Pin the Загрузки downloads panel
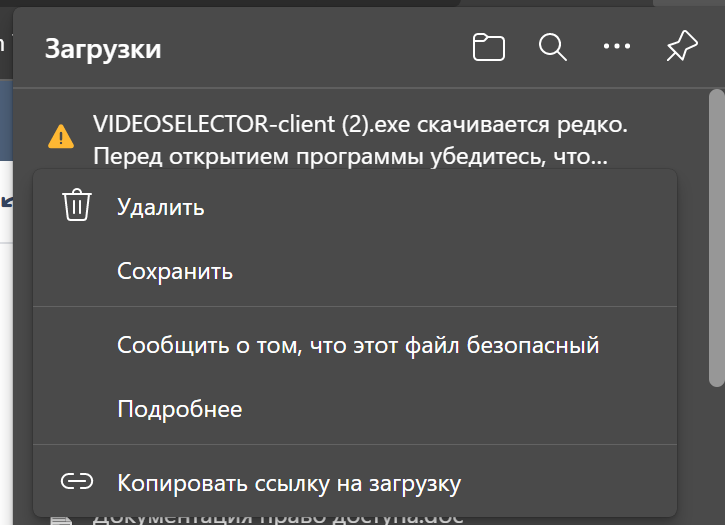This screenshot has width=725, height=525. pos(682,46)
